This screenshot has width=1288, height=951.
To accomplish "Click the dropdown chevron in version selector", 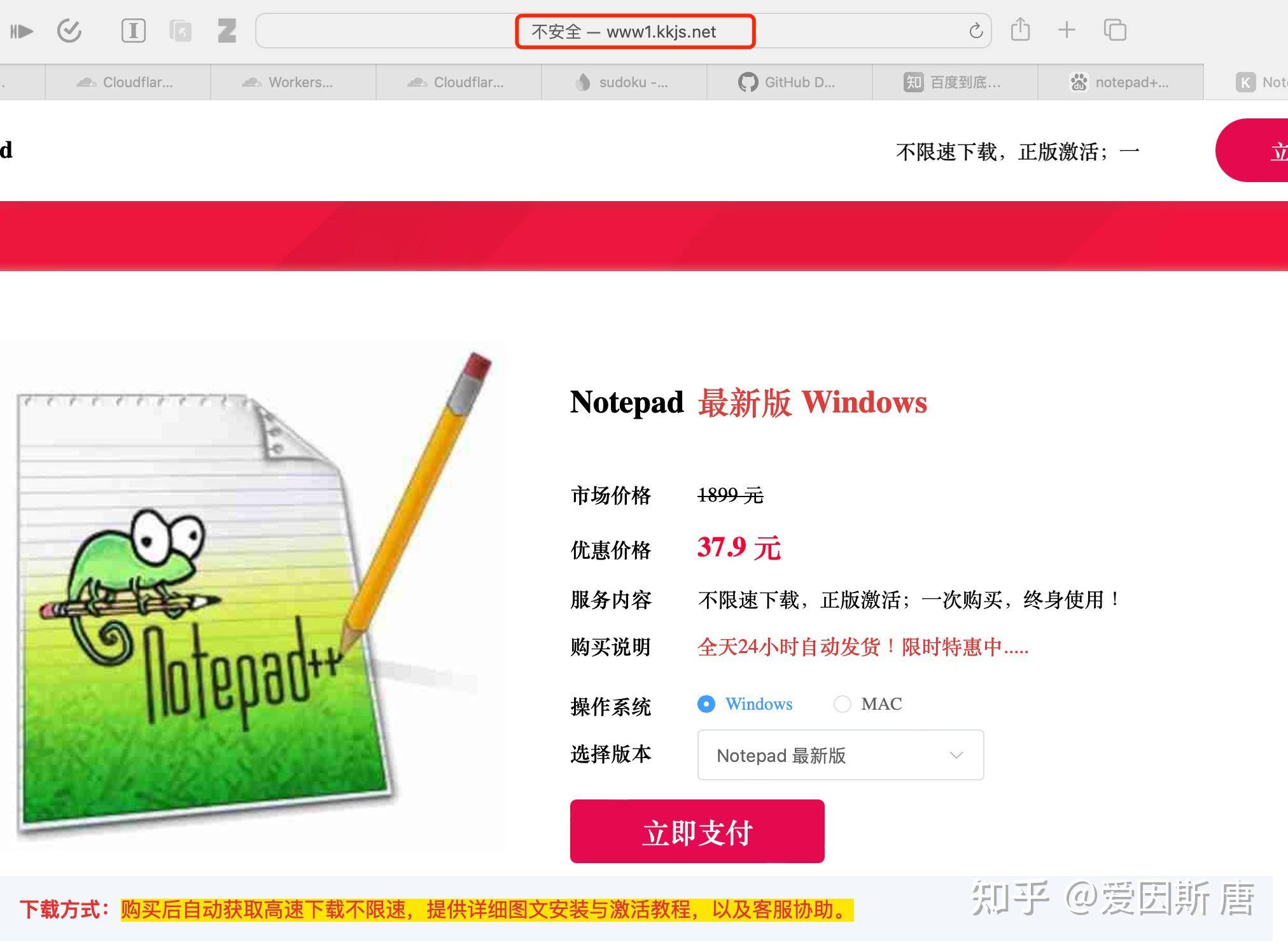I will [x=956, y=755].
